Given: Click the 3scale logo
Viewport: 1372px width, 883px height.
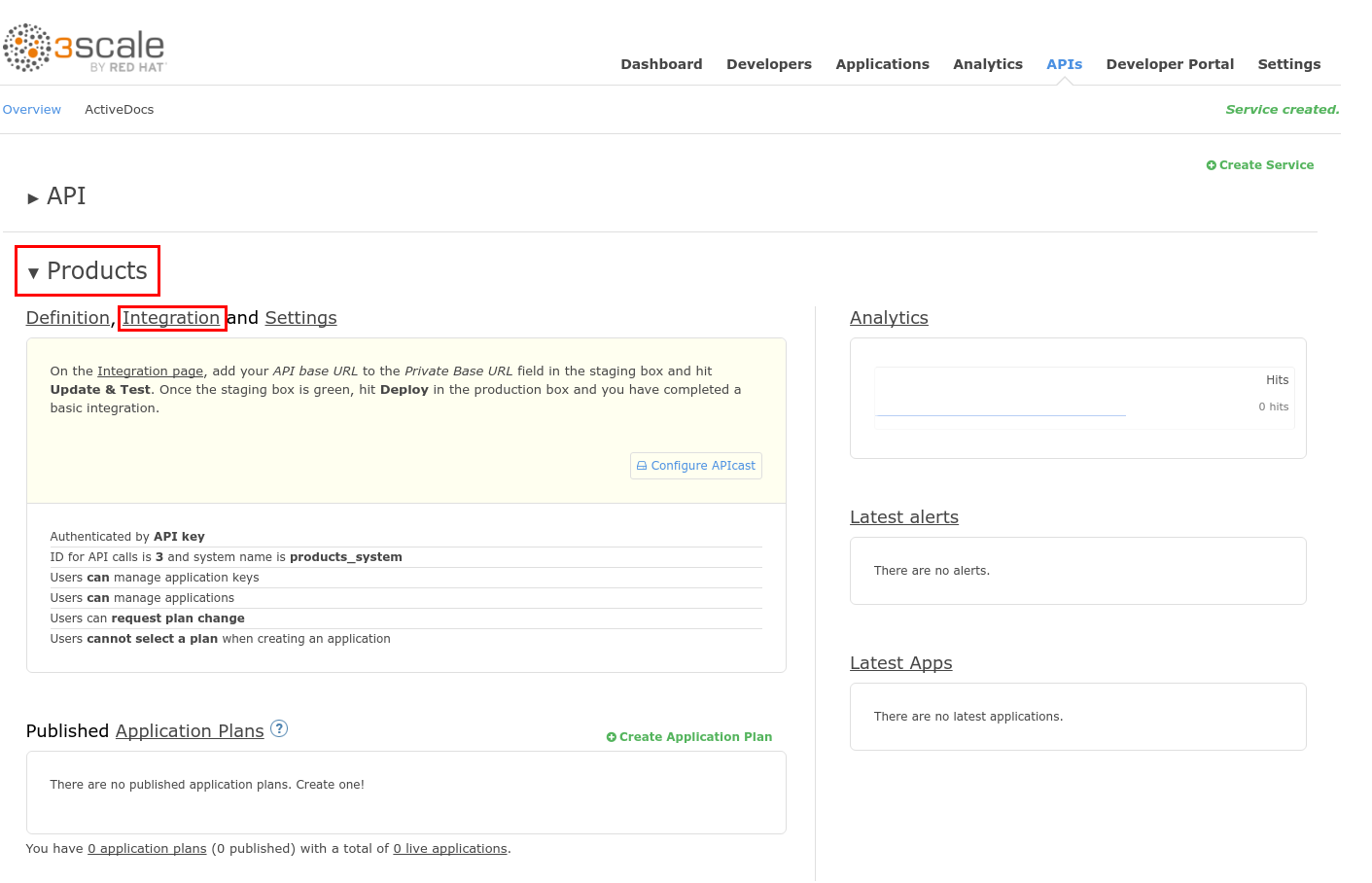Looking at the screenshot, I should coord(85,49).
